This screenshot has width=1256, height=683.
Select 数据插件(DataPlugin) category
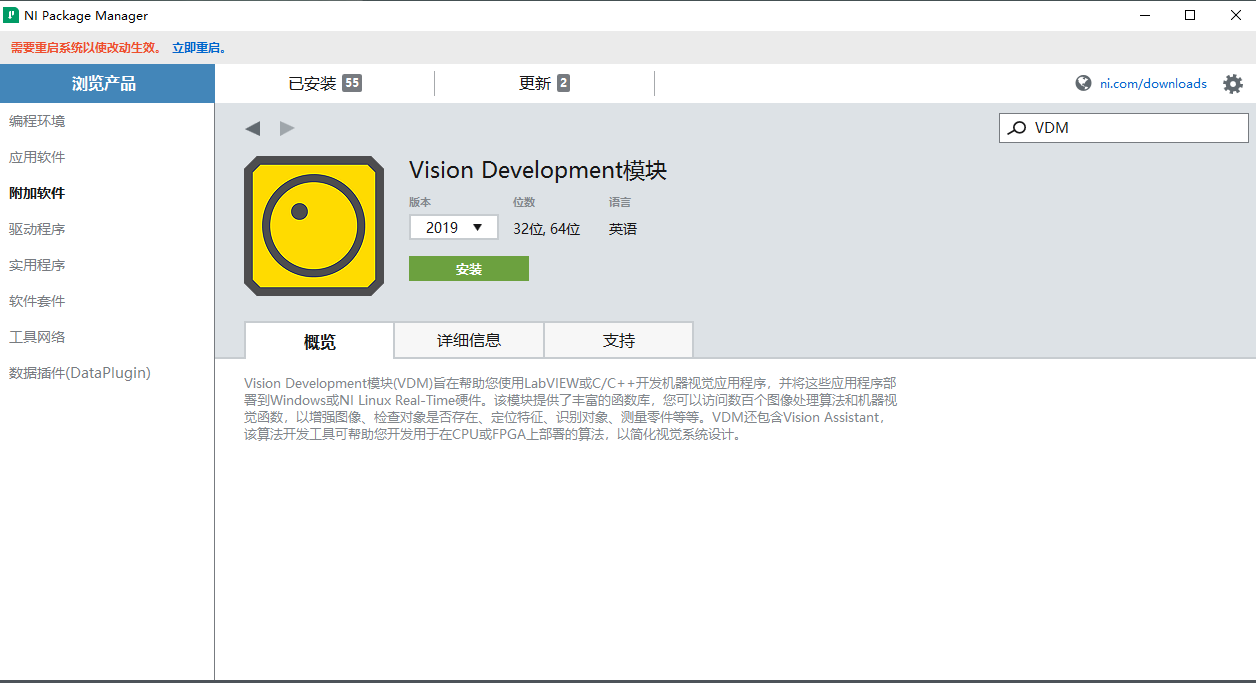(80, 373)
